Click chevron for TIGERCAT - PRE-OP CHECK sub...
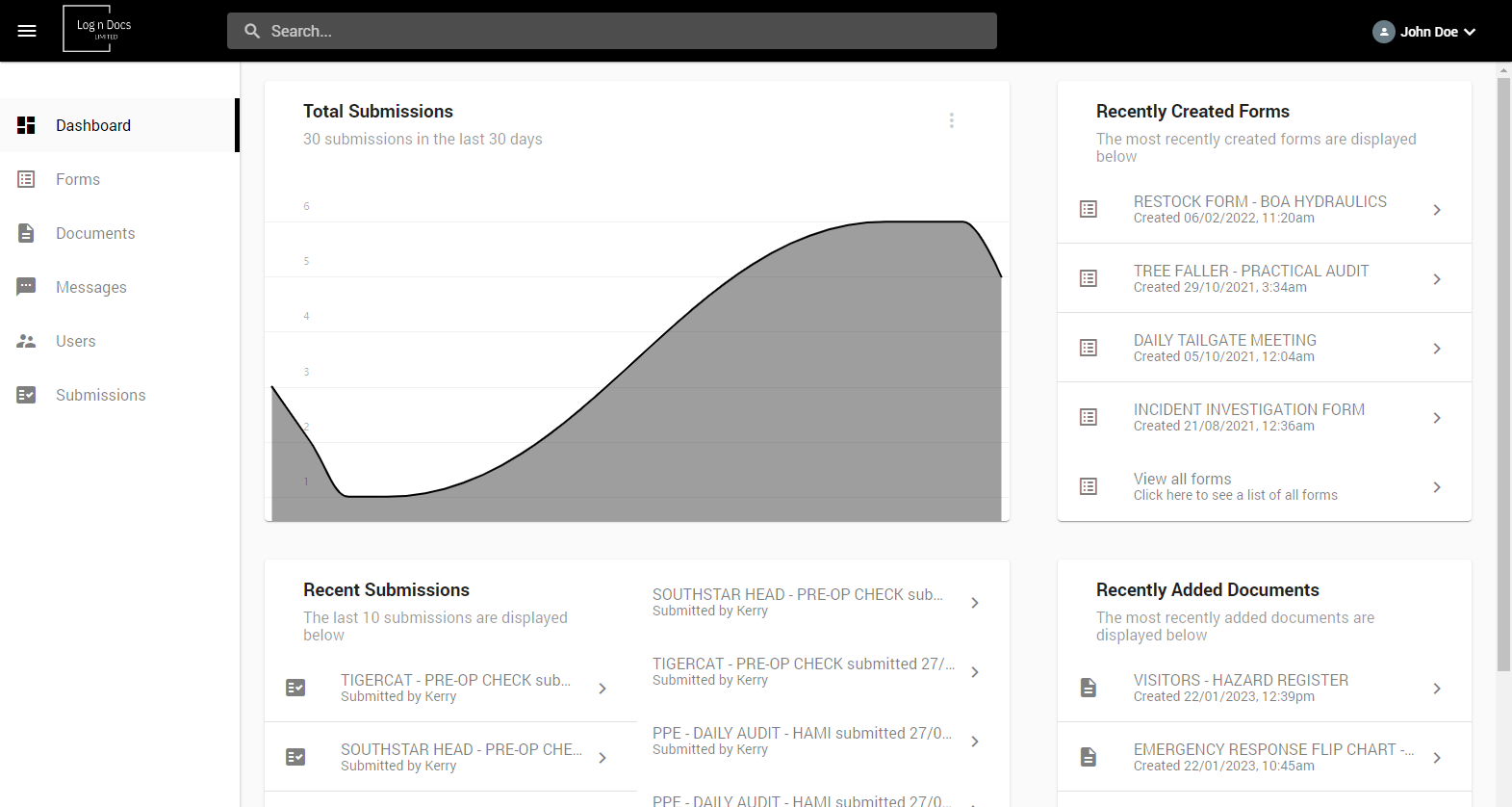The height and width of the screenshot is (807, 1512). [602, 689]
